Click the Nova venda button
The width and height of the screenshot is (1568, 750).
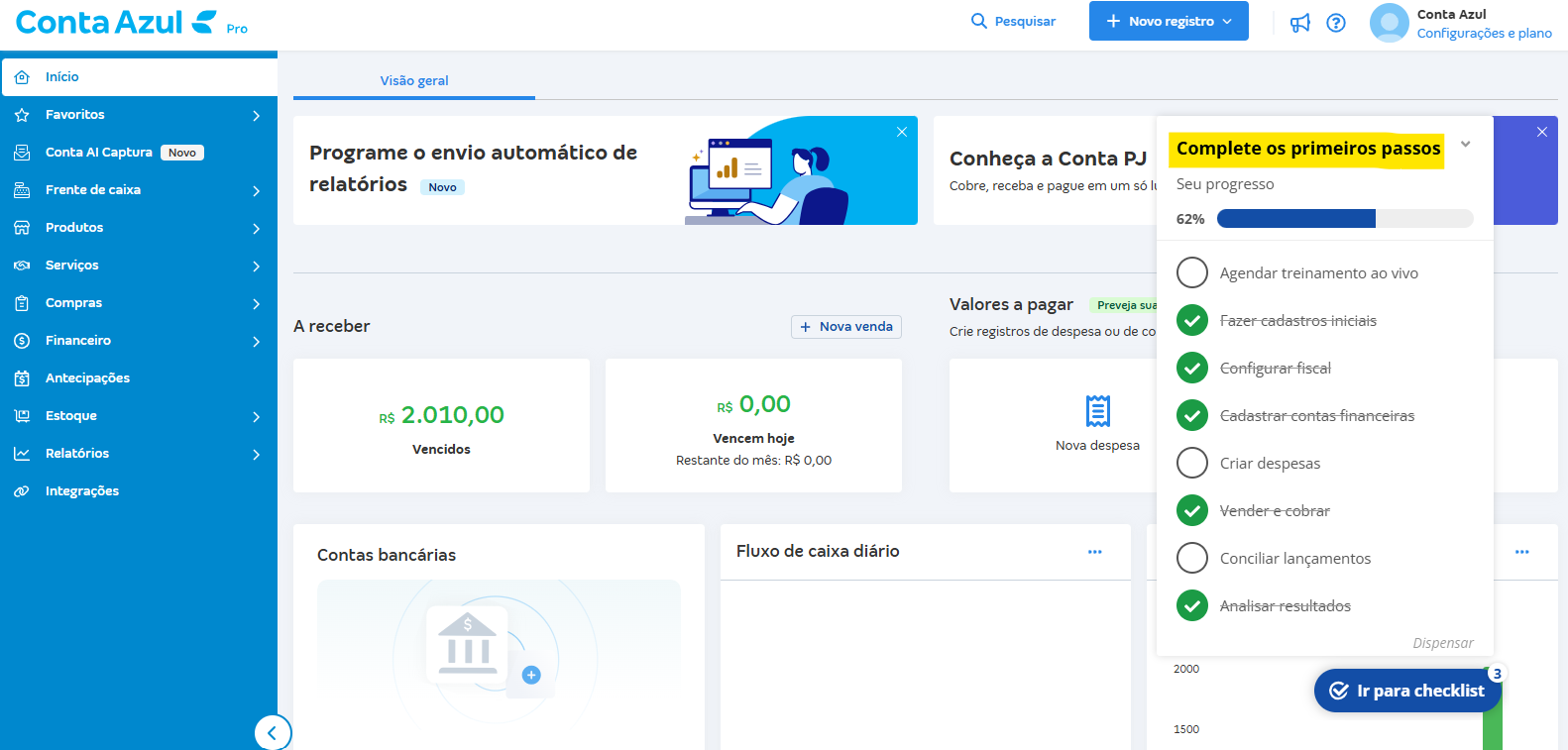846,327
